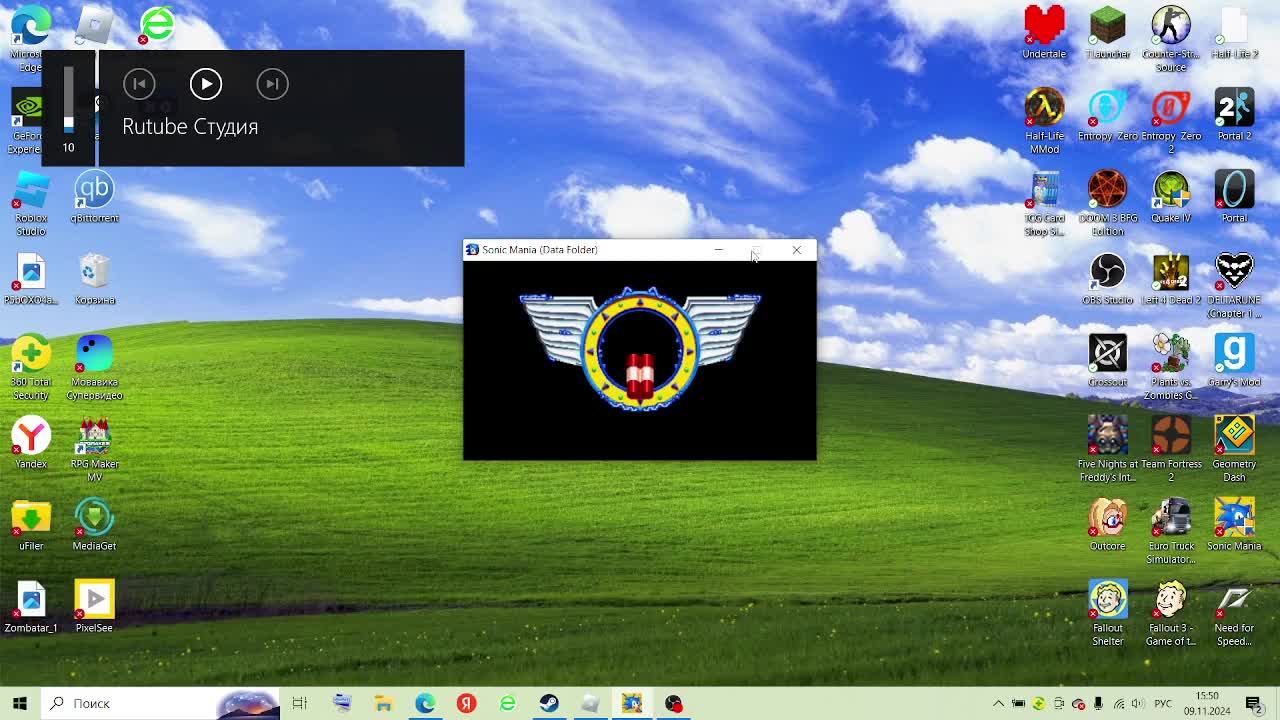Select DOOM 3 BFG Edition icon
Viewport: 1280px width, 720px height.
1107,204
